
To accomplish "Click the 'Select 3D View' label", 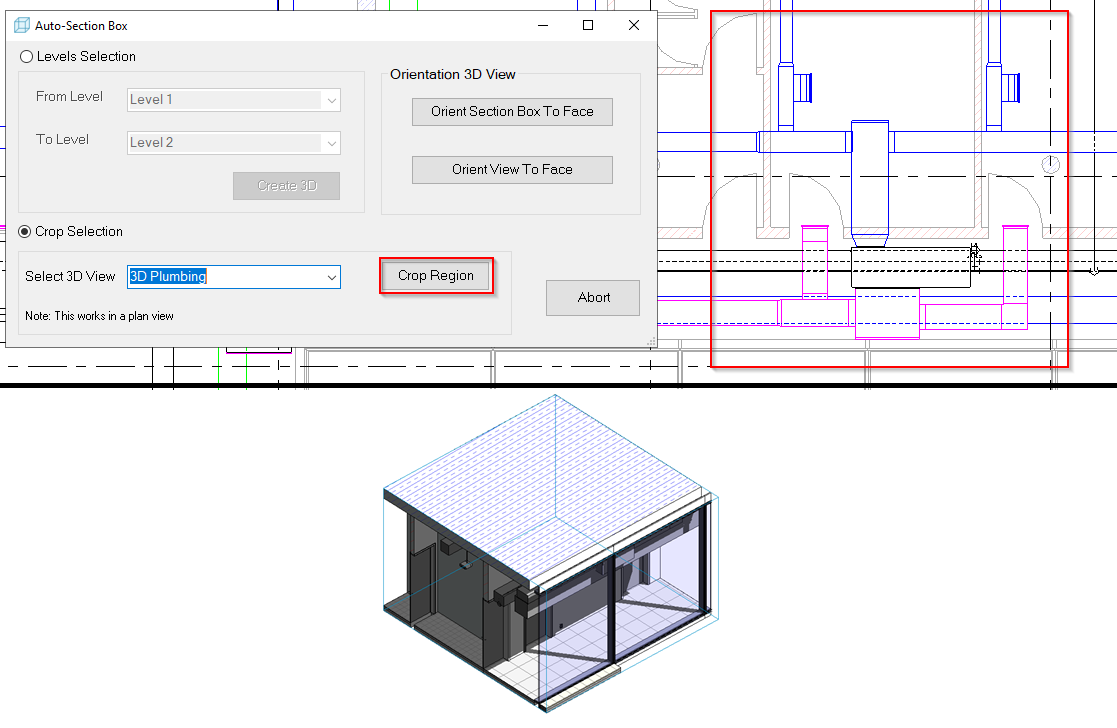I will coord(70,276).
